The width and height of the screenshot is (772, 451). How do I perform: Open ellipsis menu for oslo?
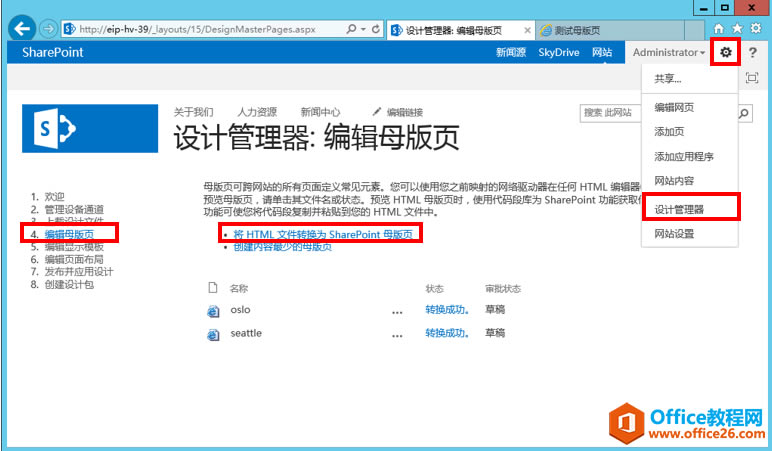(x=397, y=312)
